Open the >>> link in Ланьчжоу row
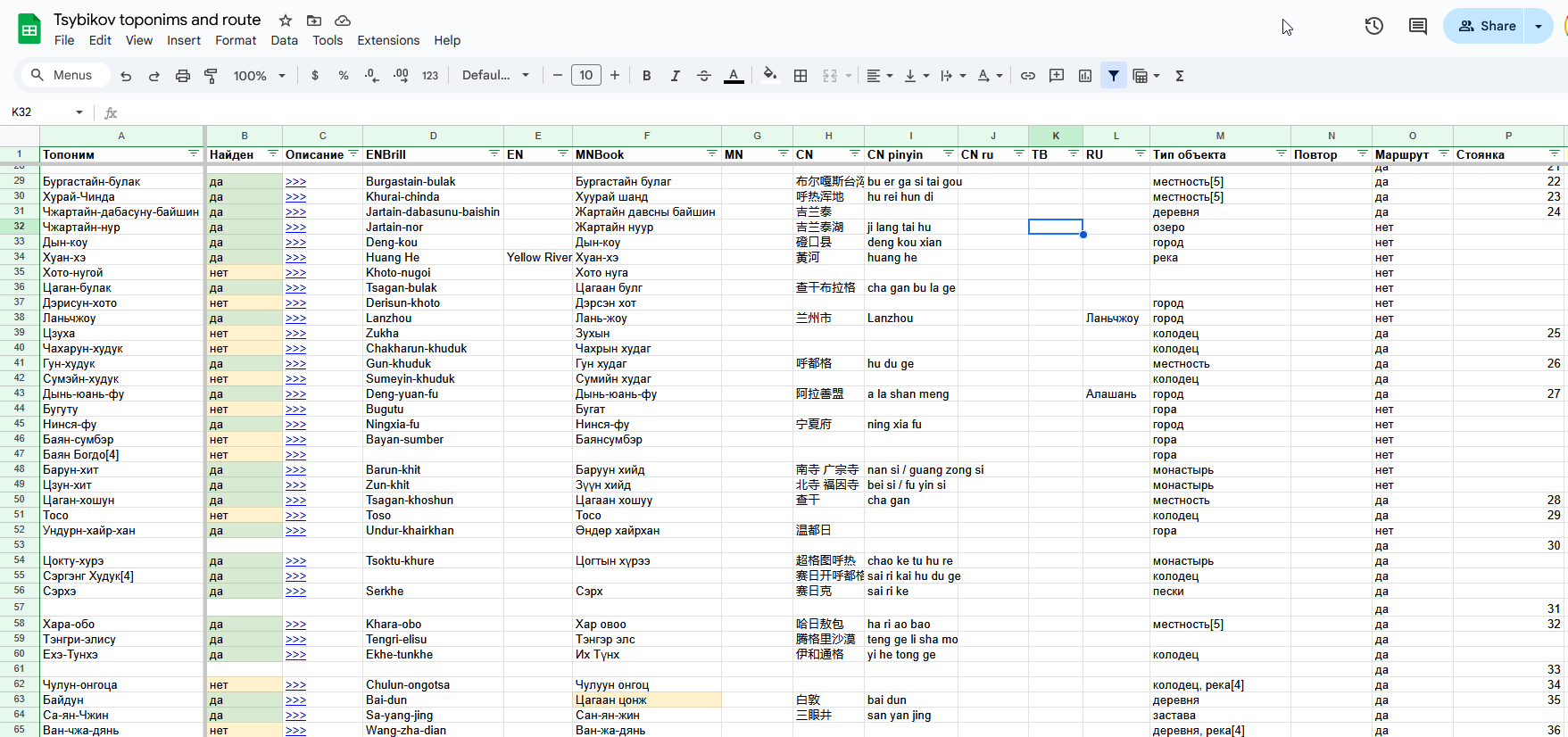1568x737 pixels. 295,319
